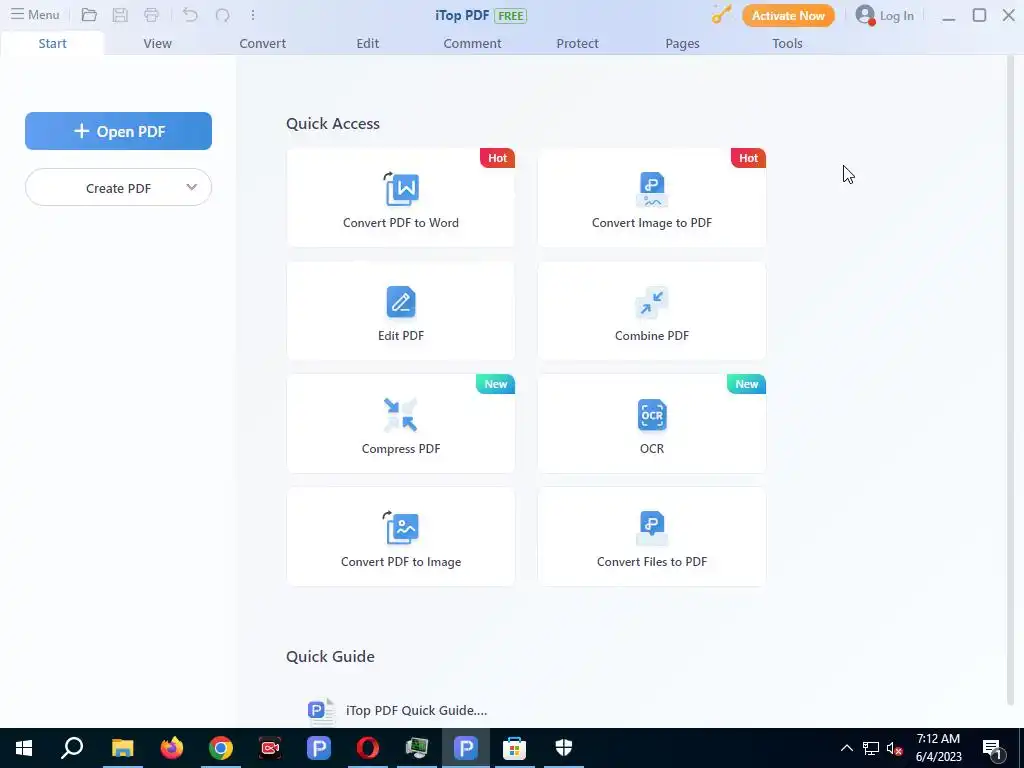The image size is (1024, 768).
Task: Click the Convert Files to PDF icon
Action: (x=652, y=528)
